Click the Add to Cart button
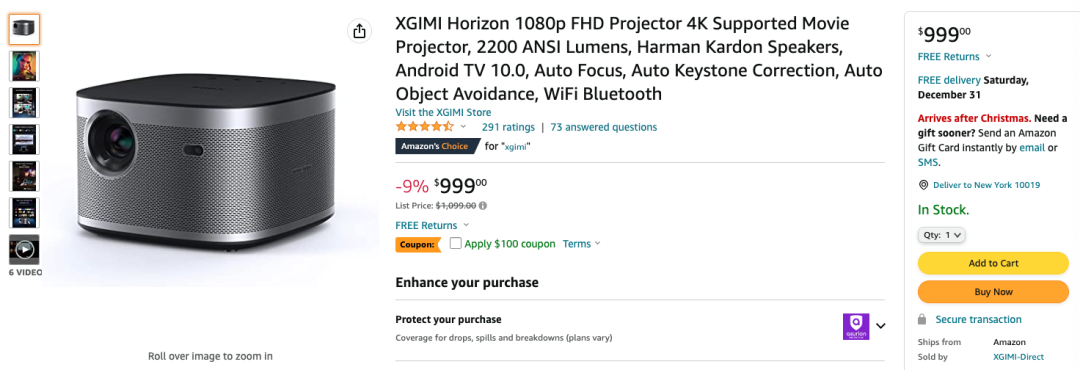 tap(993, 263)
